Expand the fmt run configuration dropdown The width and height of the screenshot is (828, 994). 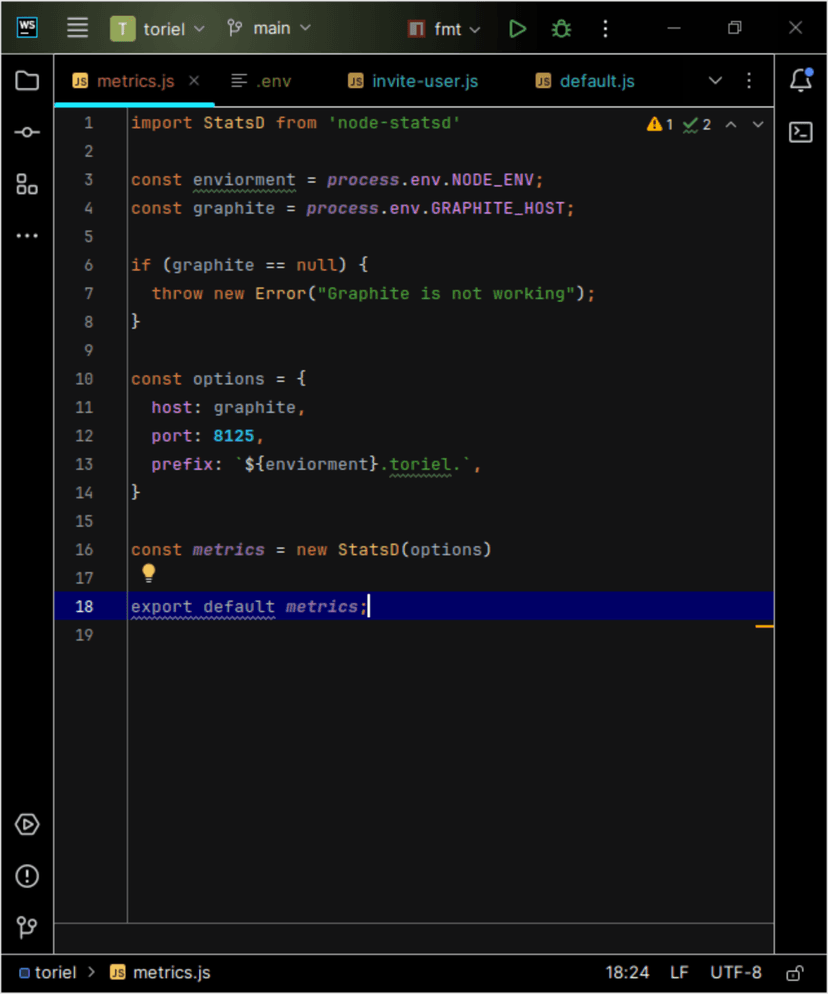point(445,29)
